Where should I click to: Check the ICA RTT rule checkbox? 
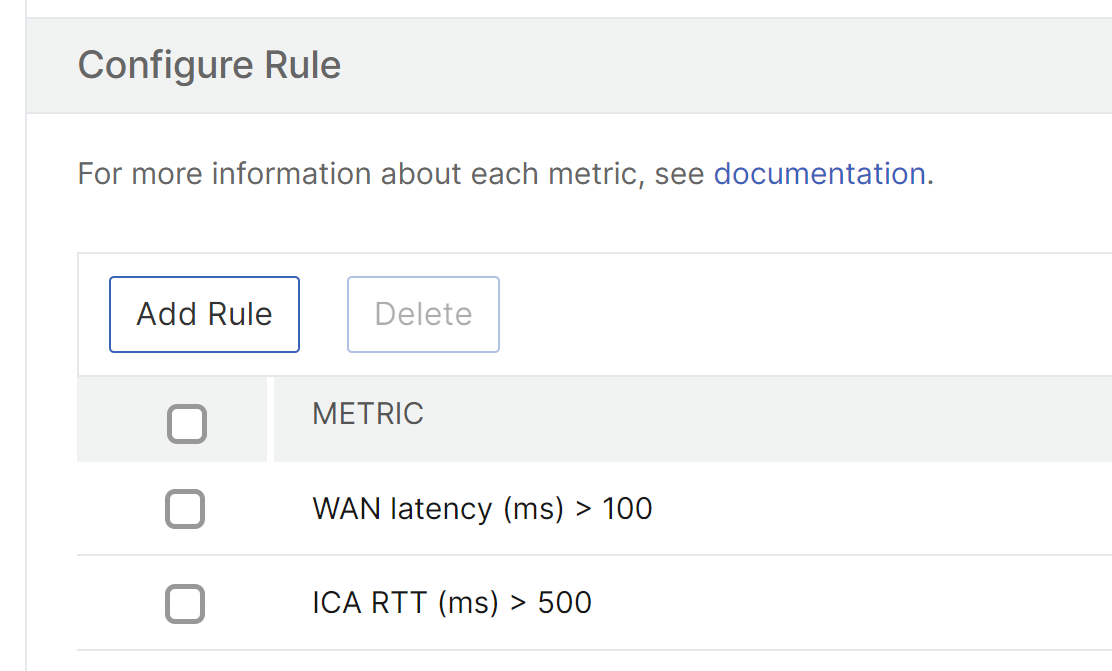(185, 604)
